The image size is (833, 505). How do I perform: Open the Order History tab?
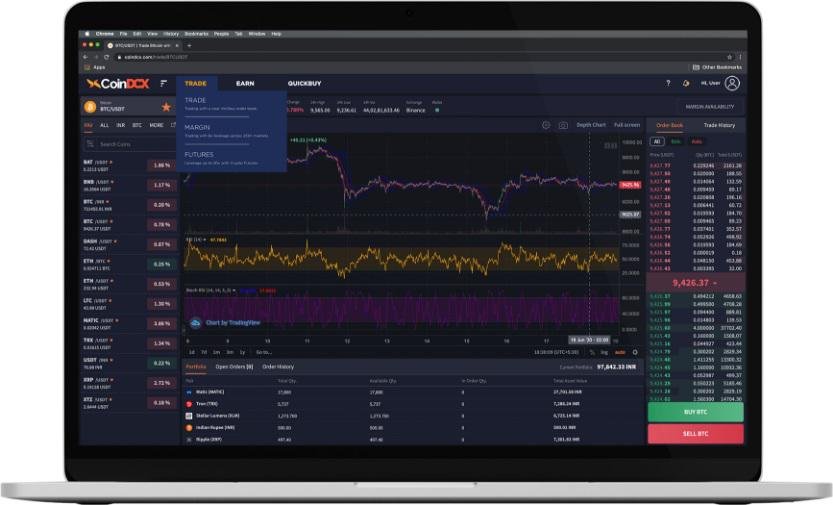point(278,367)
